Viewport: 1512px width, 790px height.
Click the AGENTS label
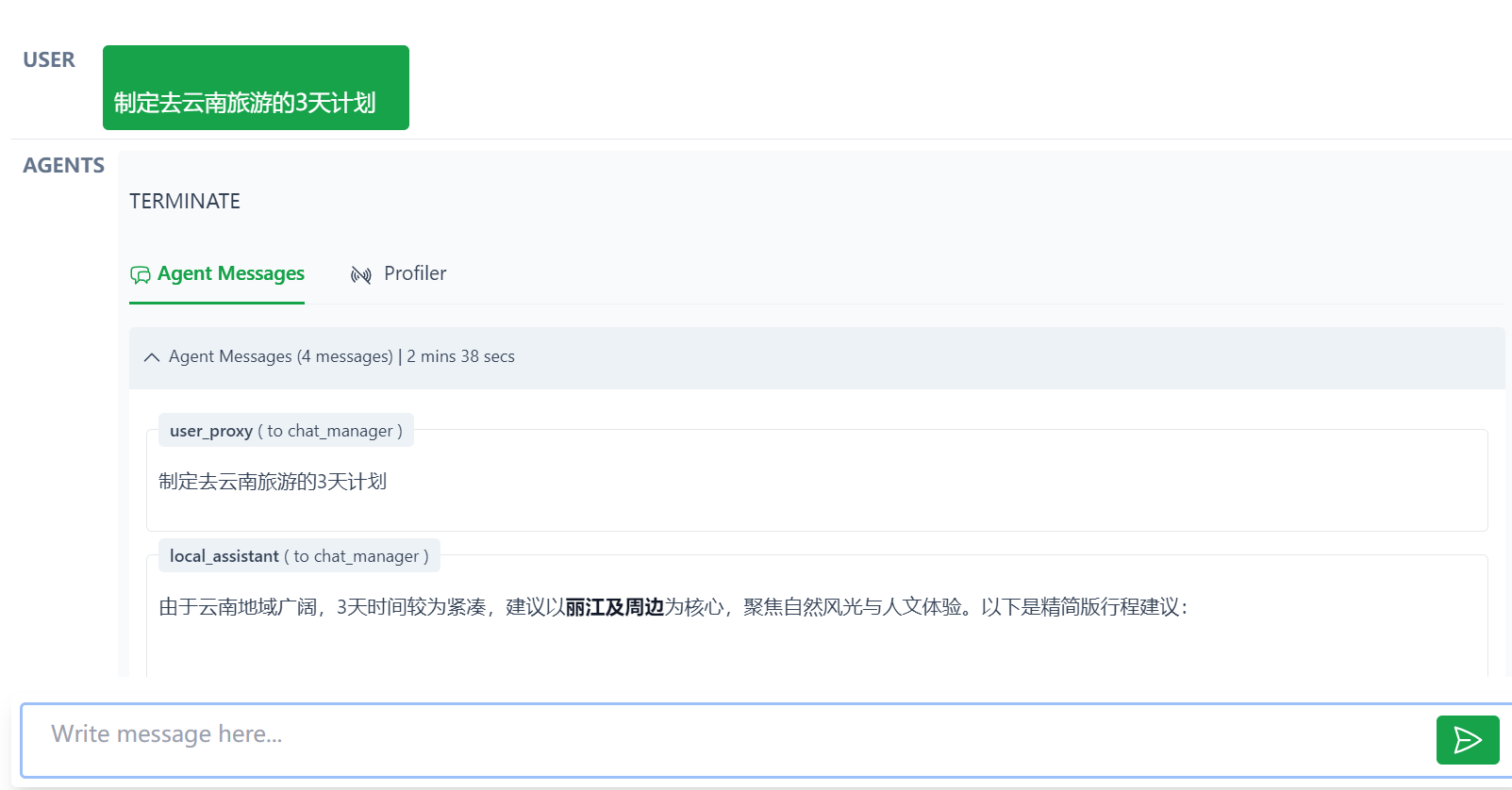pyautogui.click(x=63, y=166)
